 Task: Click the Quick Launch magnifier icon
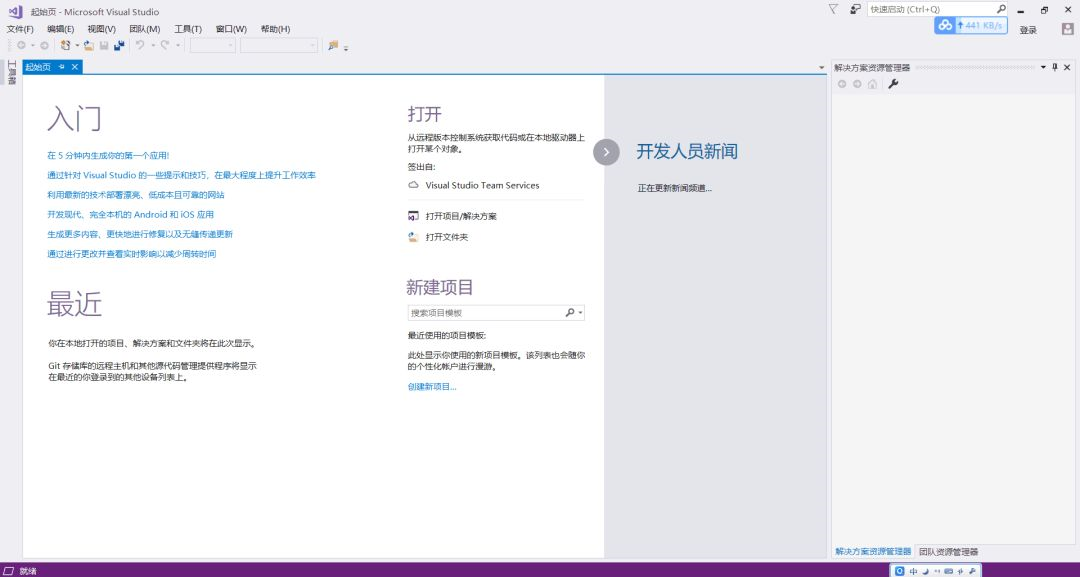[x=1001, y=9]
